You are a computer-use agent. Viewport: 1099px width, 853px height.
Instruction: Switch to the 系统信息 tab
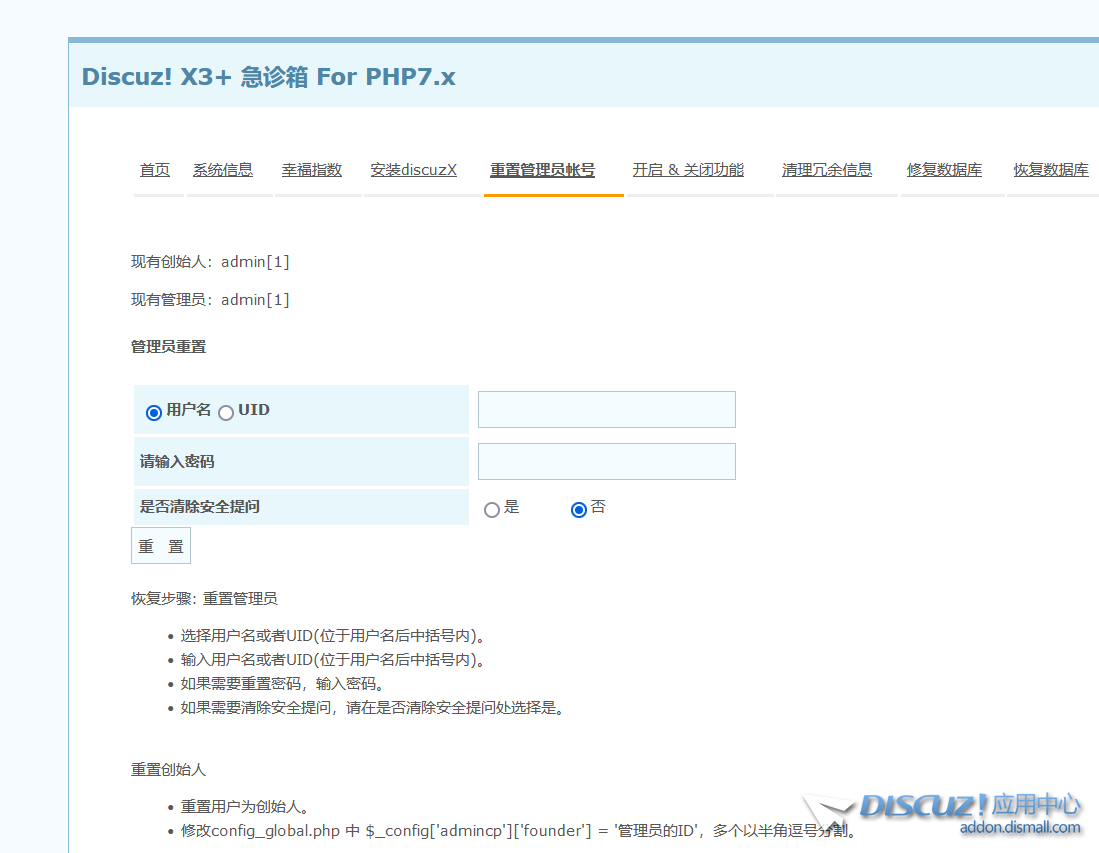(223, 170)
